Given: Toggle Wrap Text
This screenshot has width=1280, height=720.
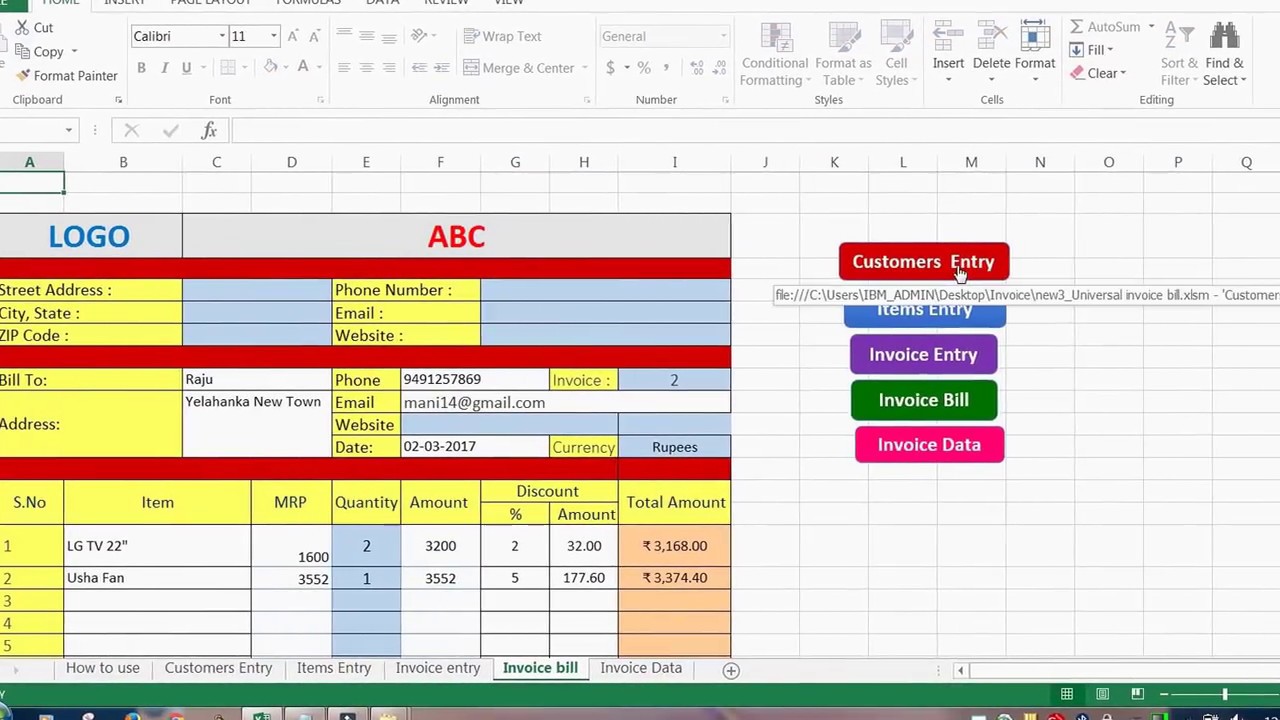Looking at the screenshot, I should tap(502, 36).
